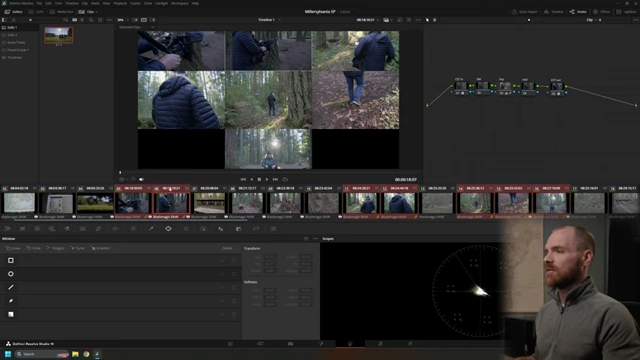Add a Gradient window button
640x360 pixels.
[x=100, y=248]
